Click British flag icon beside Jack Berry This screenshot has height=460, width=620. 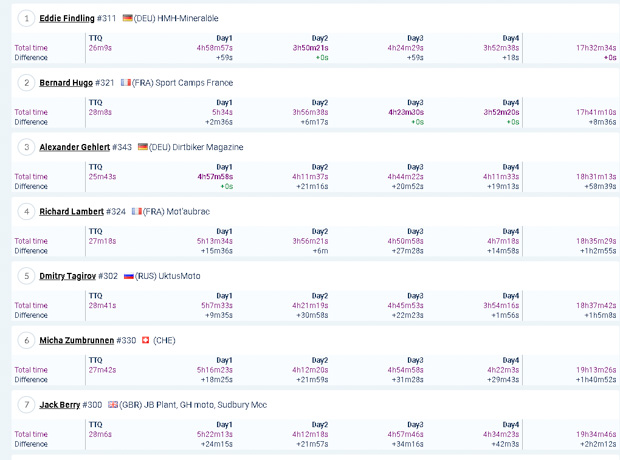pyautogui.click(x=113, y=405)
